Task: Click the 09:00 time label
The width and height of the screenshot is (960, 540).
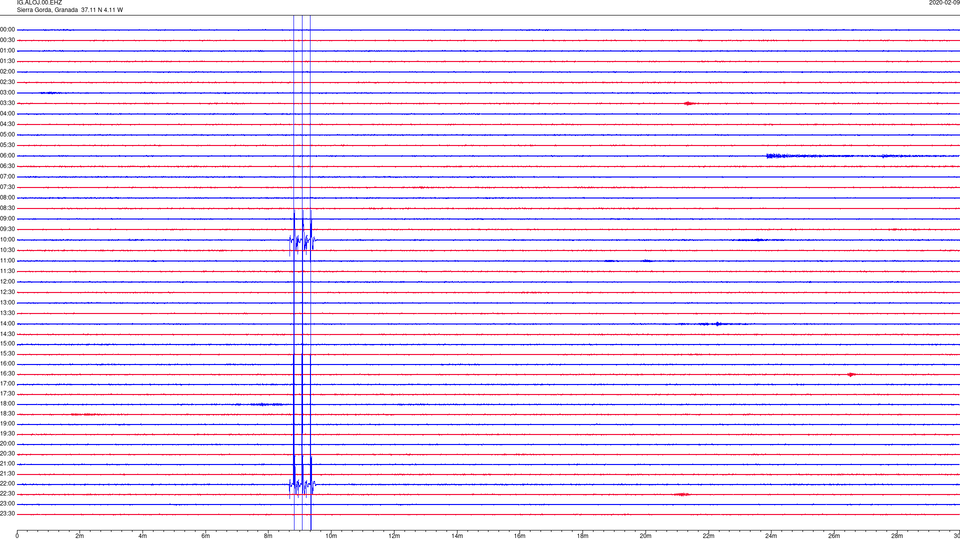Action: pos(7,219)
